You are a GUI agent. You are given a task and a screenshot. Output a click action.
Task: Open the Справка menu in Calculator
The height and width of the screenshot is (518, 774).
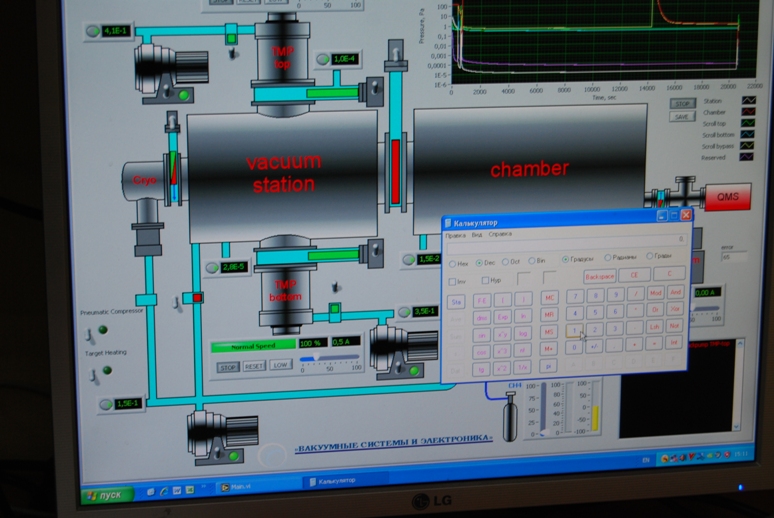(500, 234)
